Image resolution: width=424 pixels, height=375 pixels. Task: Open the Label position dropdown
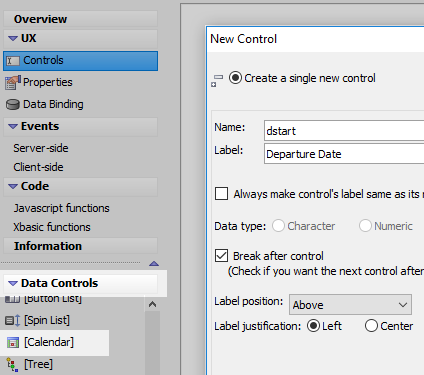(350, 304)
